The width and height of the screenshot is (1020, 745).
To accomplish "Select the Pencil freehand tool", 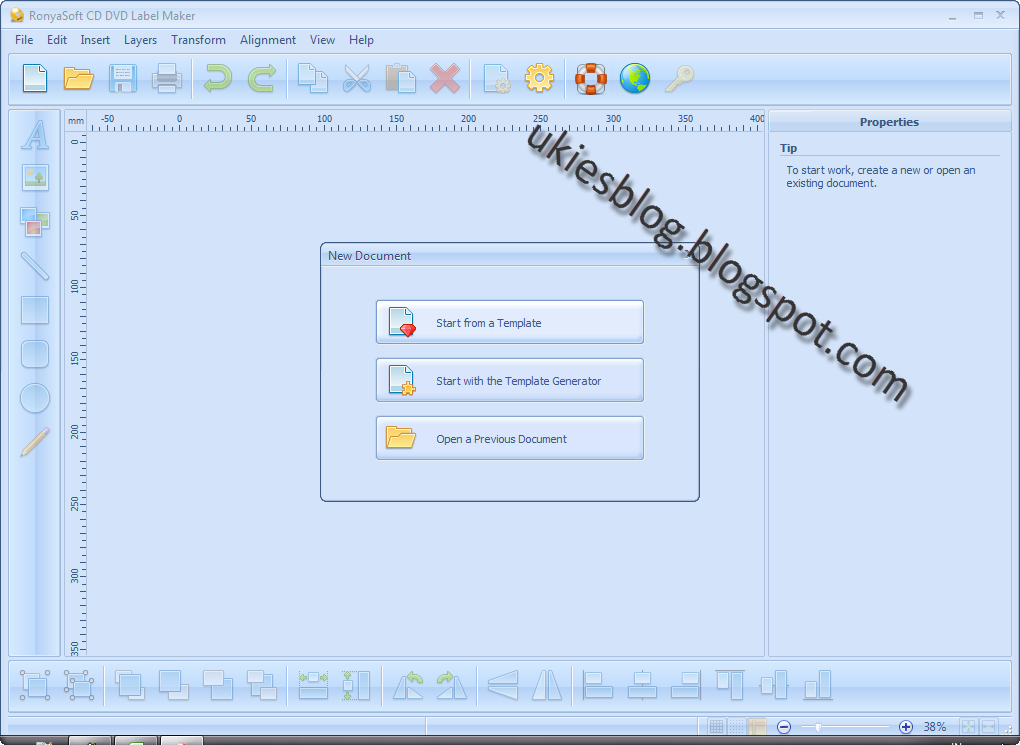I will click(x=34, y=441).
